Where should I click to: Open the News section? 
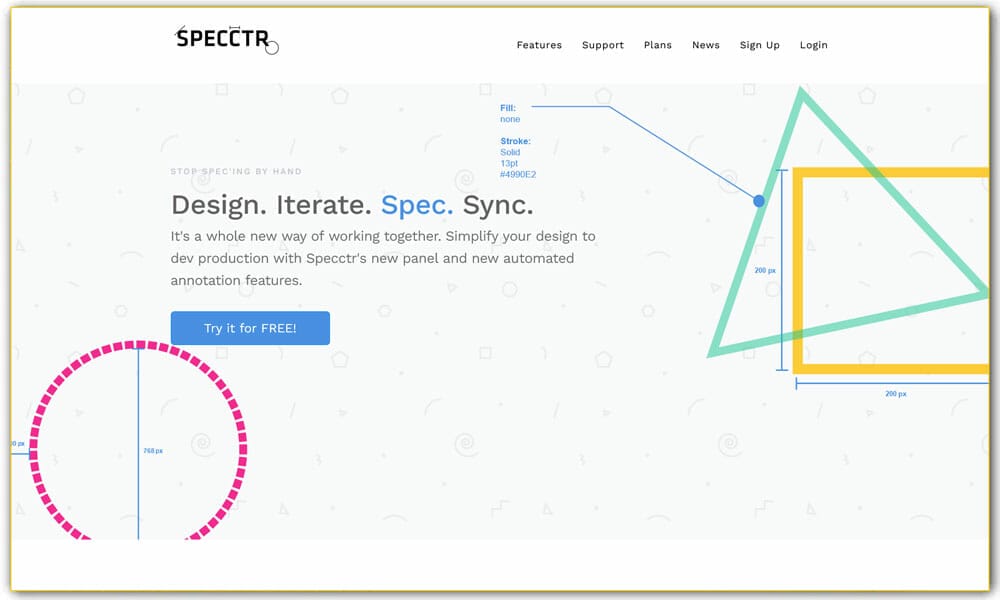[x=706, y=45]
